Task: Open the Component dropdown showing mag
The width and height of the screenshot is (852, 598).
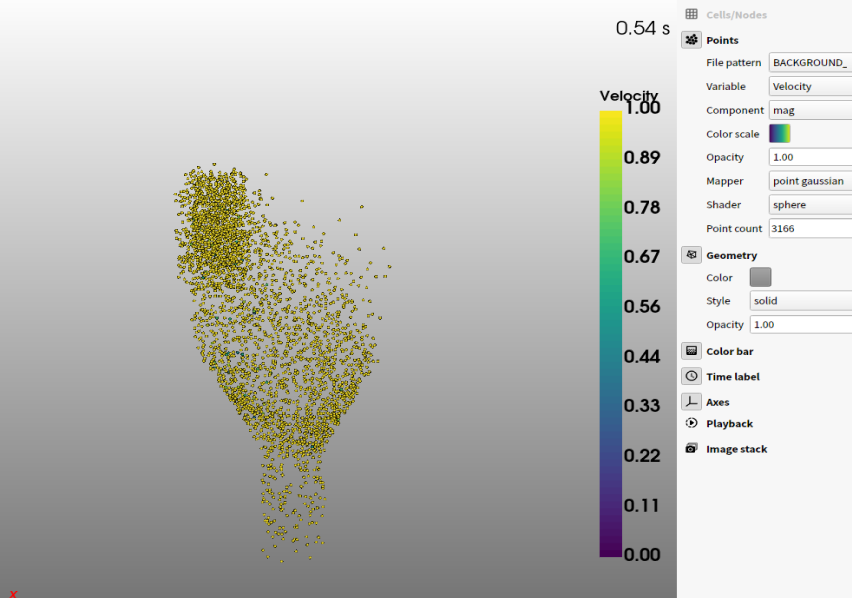Action: [x=810, y=110]
